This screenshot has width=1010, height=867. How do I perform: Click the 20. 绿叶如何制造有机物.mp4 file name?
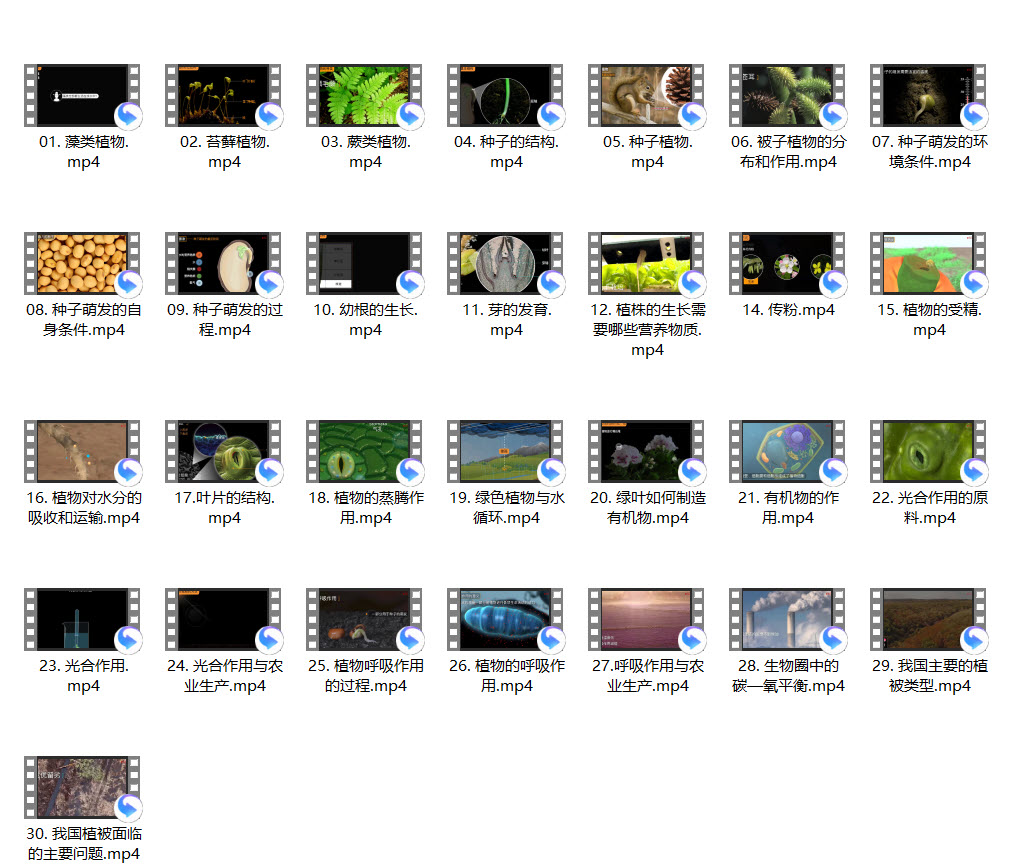click(x=647, y=508)
